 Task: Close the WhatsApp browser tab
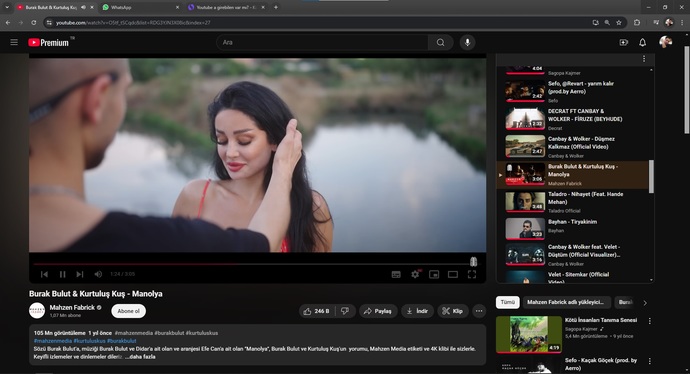[177, 7]
